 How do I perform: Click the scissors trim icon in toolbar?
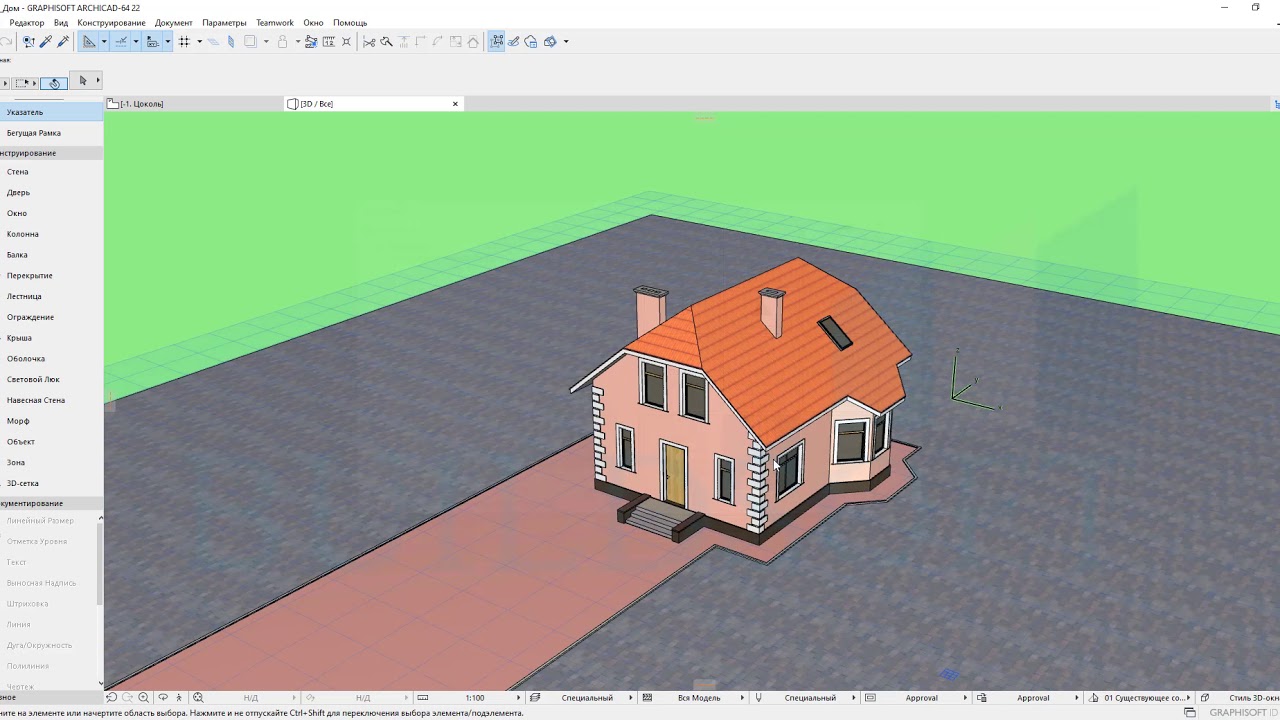(369, 41)
